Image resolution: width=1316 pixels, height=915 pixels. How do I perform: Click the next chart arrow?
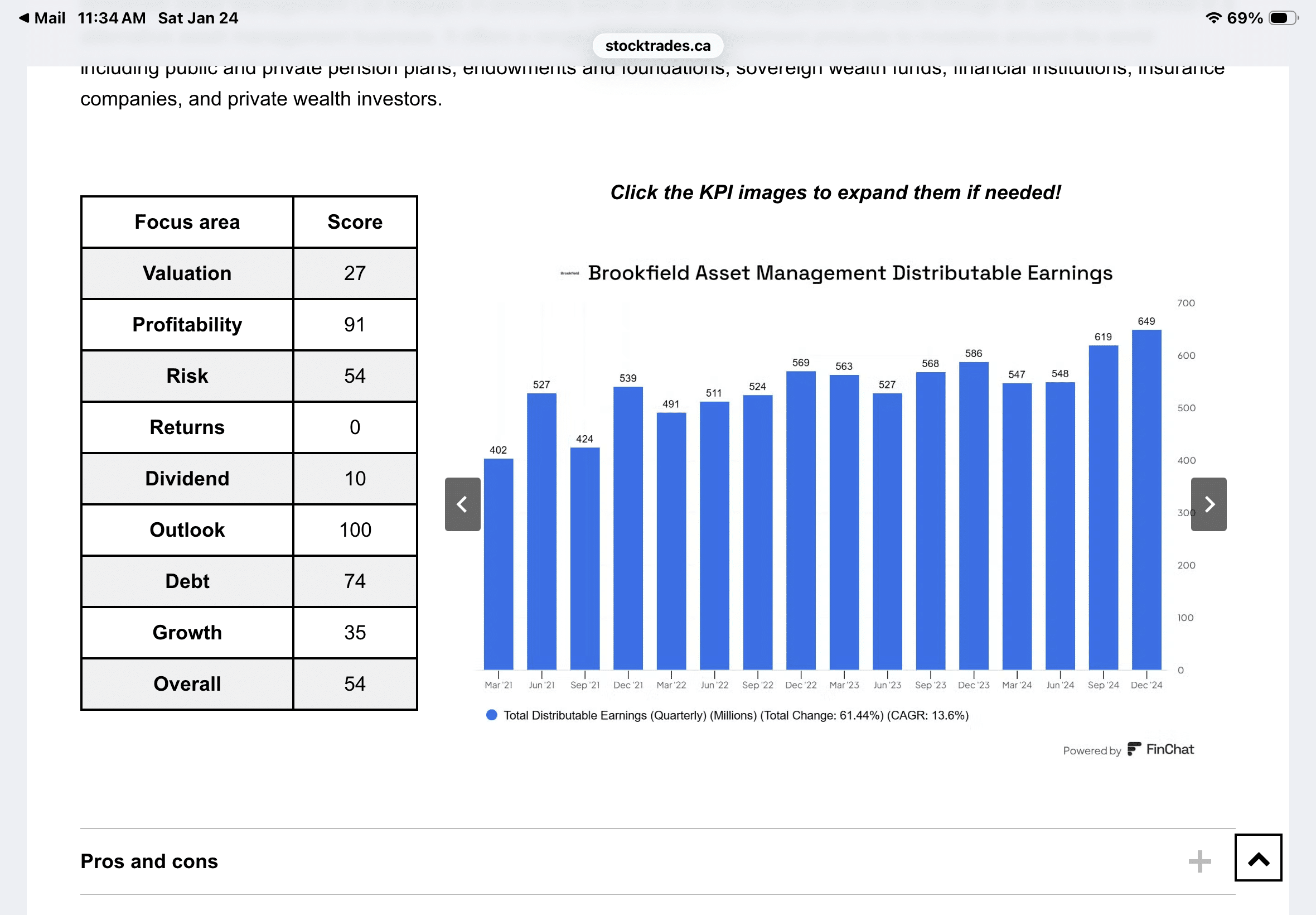pos(1208,504)
